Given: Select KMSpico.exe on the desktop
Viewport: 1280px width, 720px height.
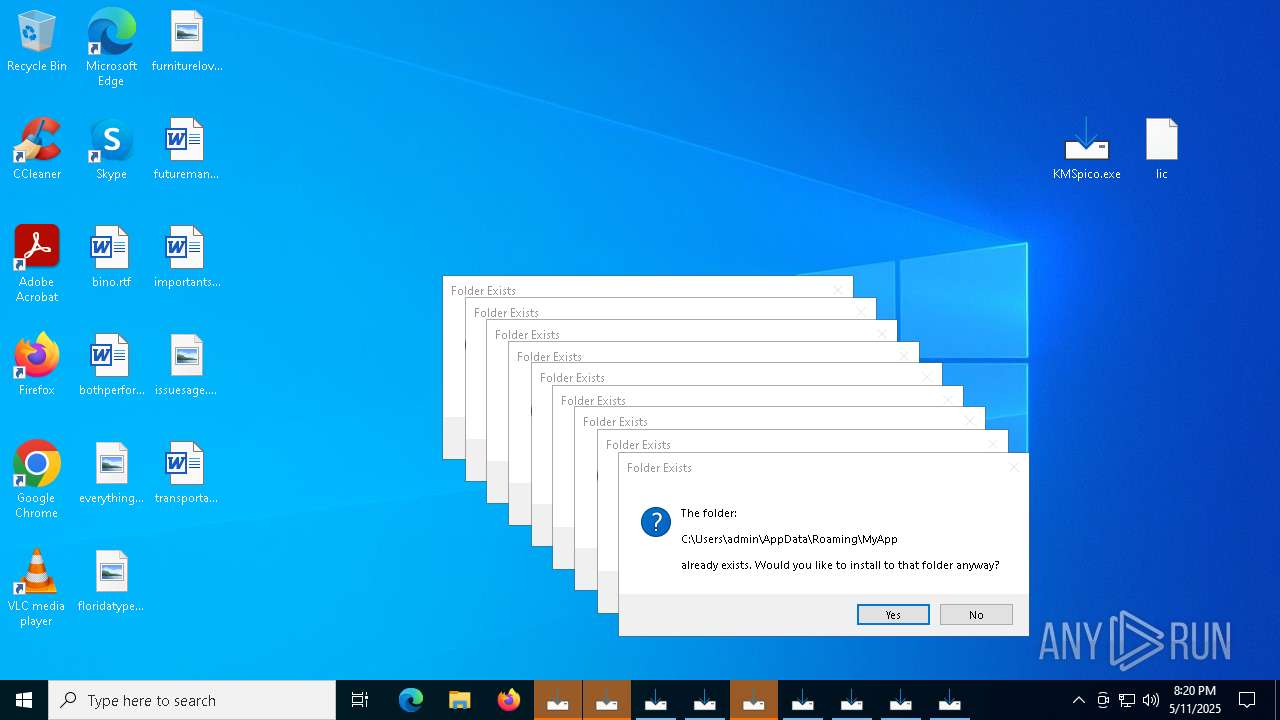Looking at the screenshot, I should (1087, 150).
